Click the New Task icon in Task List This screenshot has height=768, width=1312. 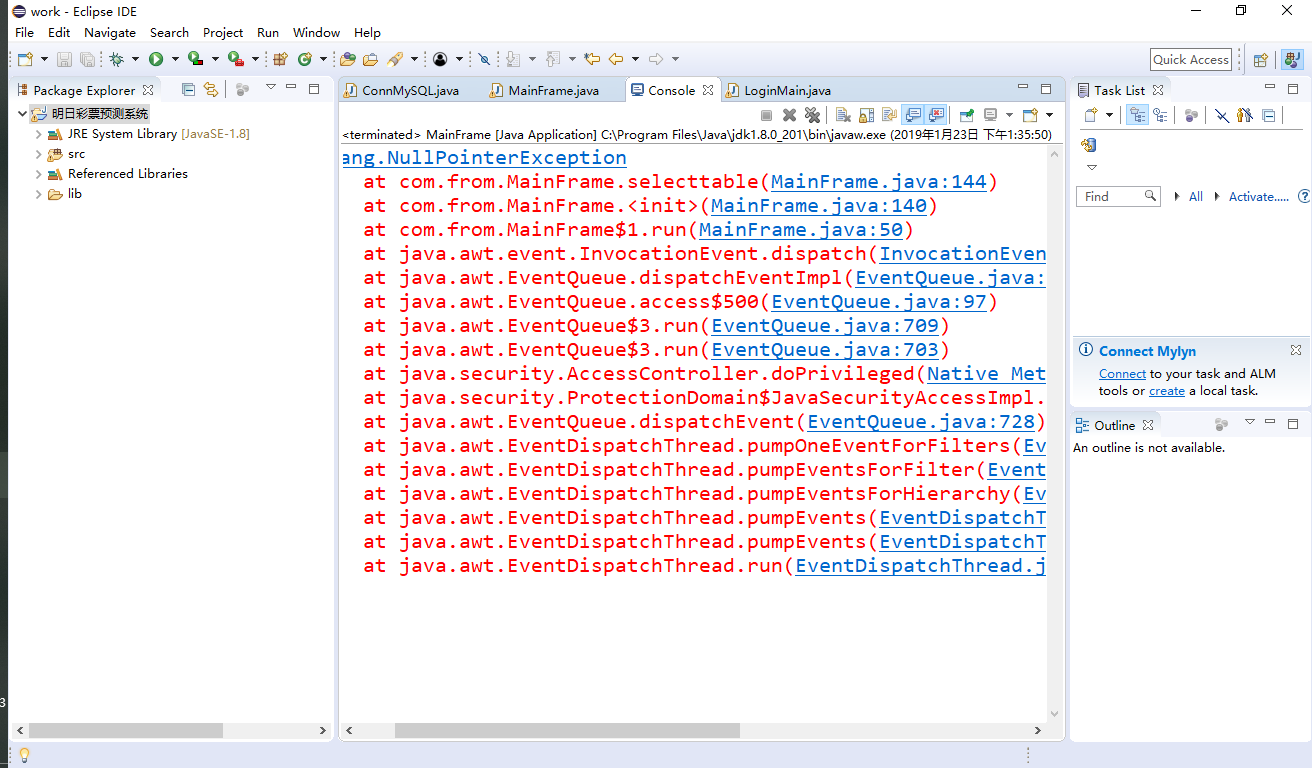click(x=1091, y=115)
